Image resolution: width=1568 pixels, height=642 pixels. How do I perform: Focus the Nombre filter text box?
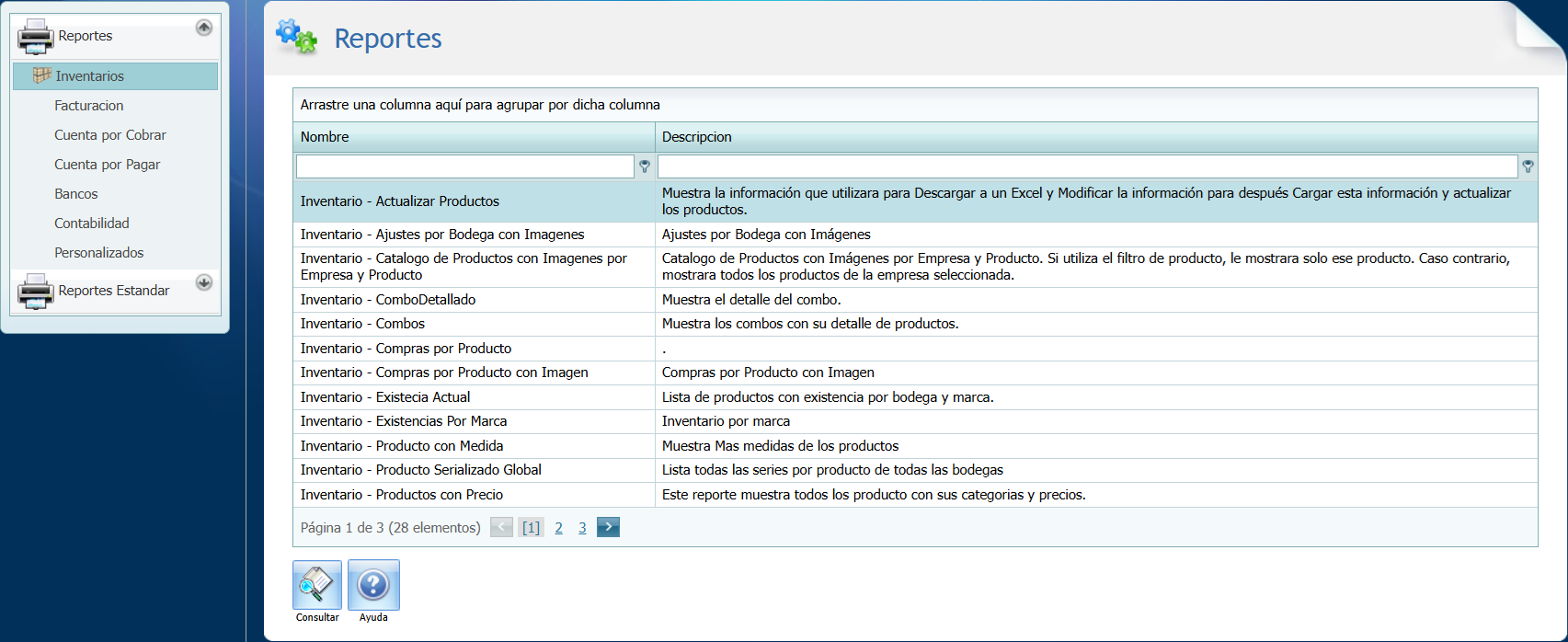coord(465,166)
